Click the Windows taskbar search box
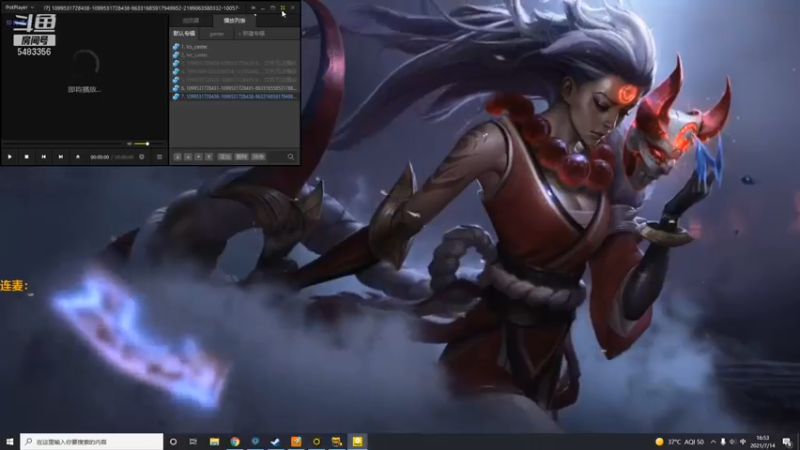800x450 pixels. tap(92, 442)
